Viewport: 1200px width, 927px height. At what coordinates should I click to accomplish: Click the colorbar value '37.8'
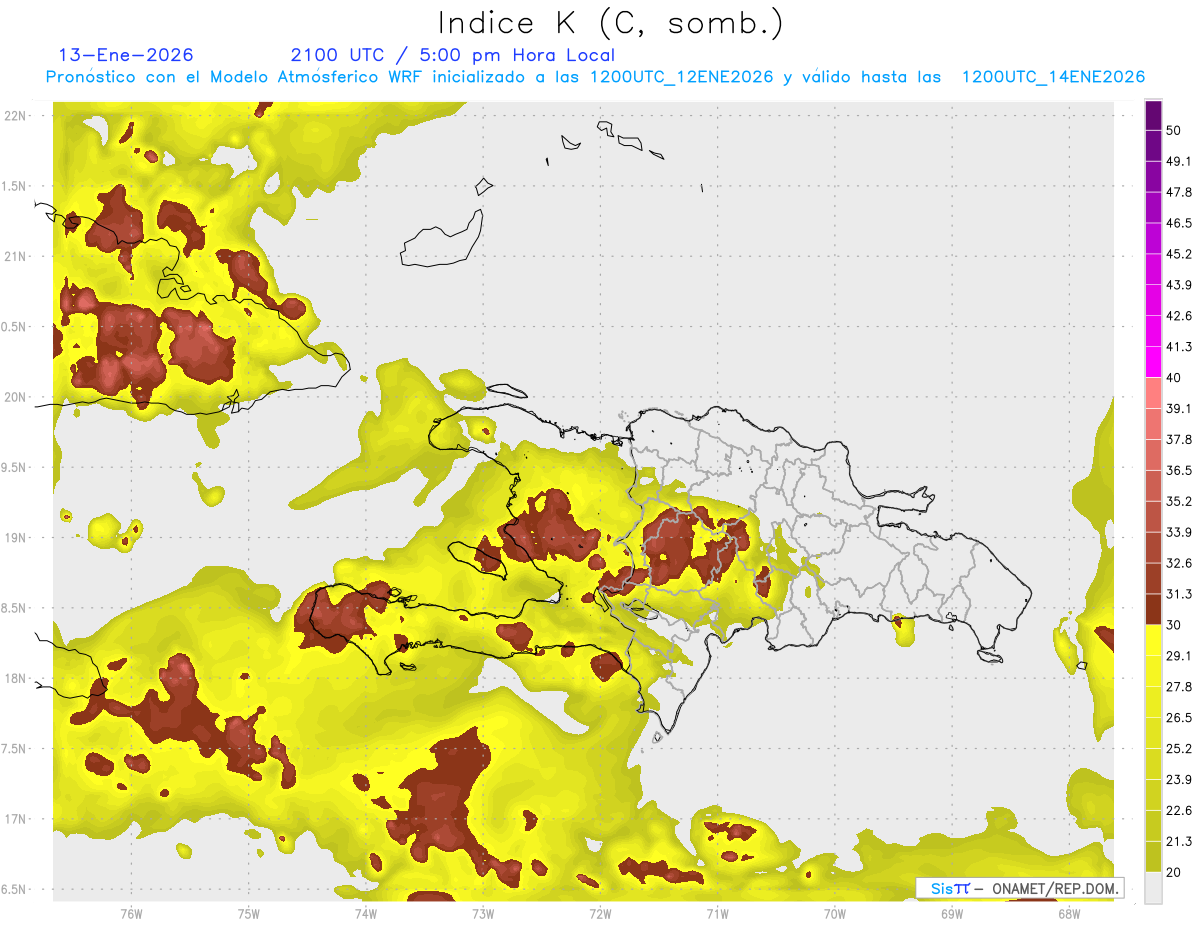[x=1179, y=440]
